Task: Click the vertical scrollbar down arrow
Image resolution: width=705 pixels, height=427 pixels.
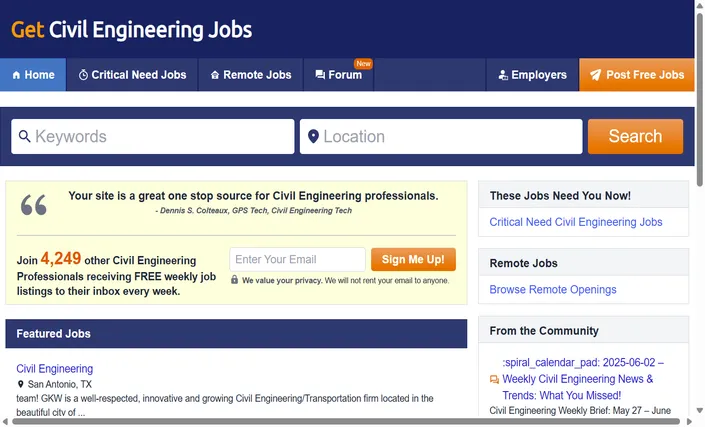Action: point(700,410)
